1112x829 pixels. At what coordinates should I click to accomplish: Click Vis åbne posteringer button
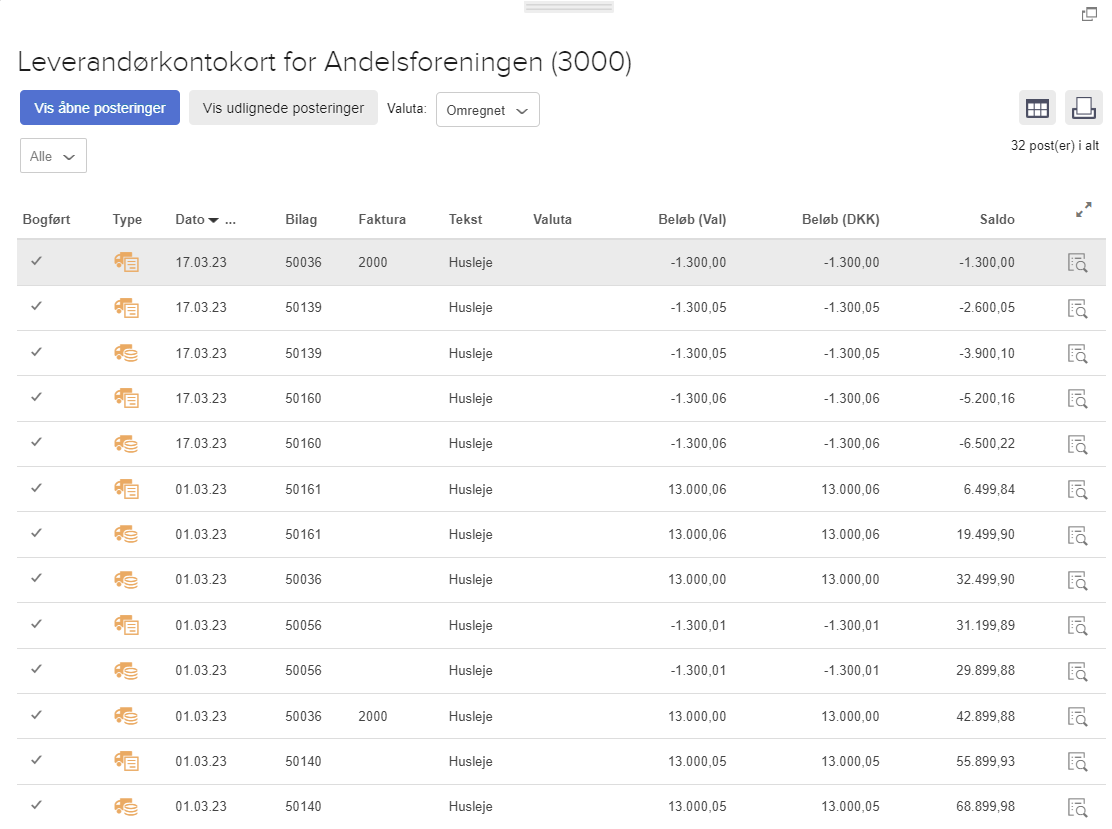pos(99,108)
